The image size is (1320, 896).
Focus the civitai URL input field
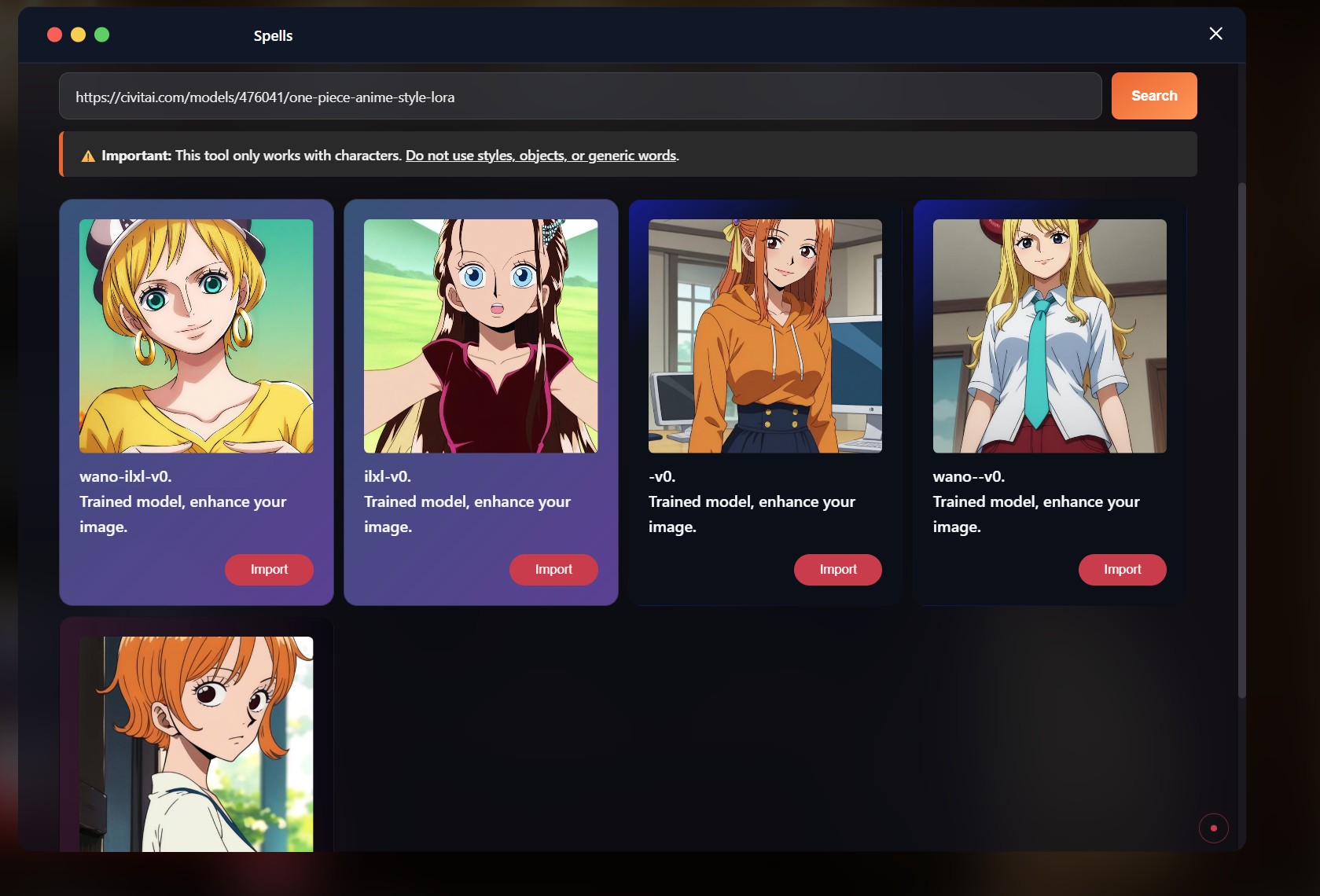(580, 97)
